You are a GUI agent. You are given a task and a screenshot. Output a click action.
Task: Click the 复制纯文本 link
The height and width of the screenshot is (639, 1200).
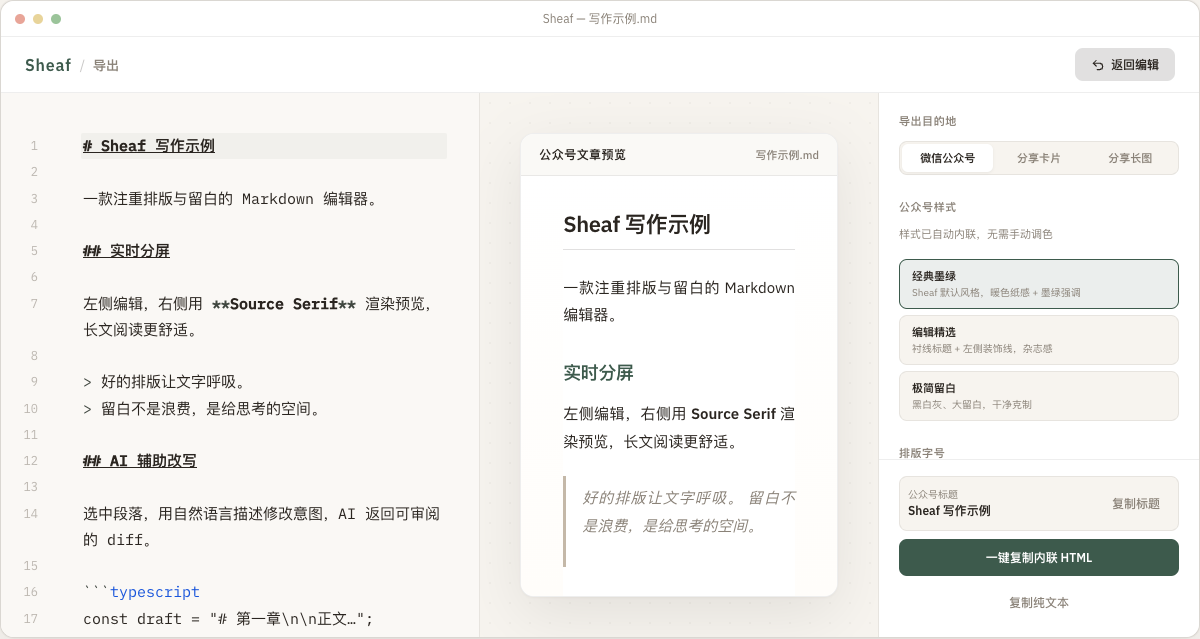1039,603
